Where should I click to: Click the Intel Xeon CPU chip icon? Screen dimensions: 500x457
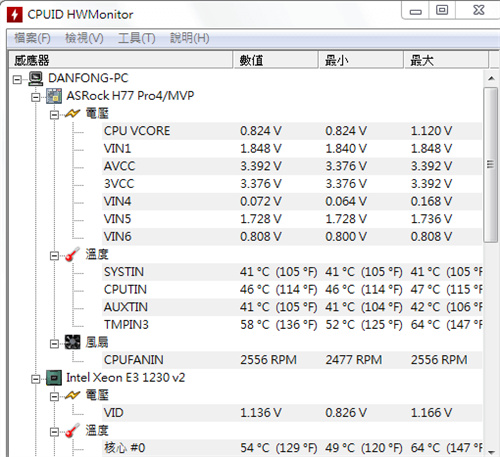[x=54, y=378]
